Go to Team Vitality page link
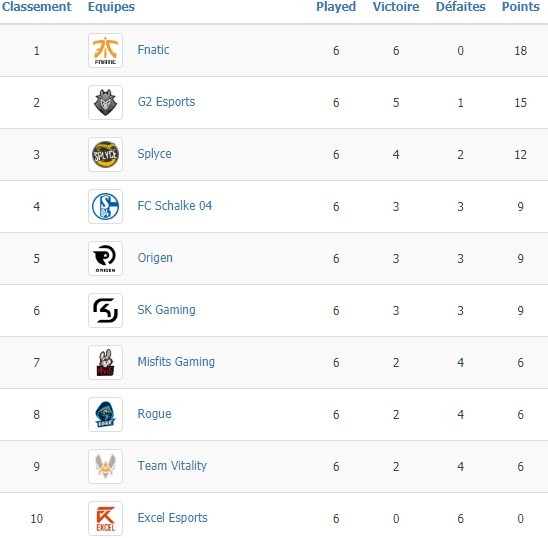548x538 pixels. [172, 466]
